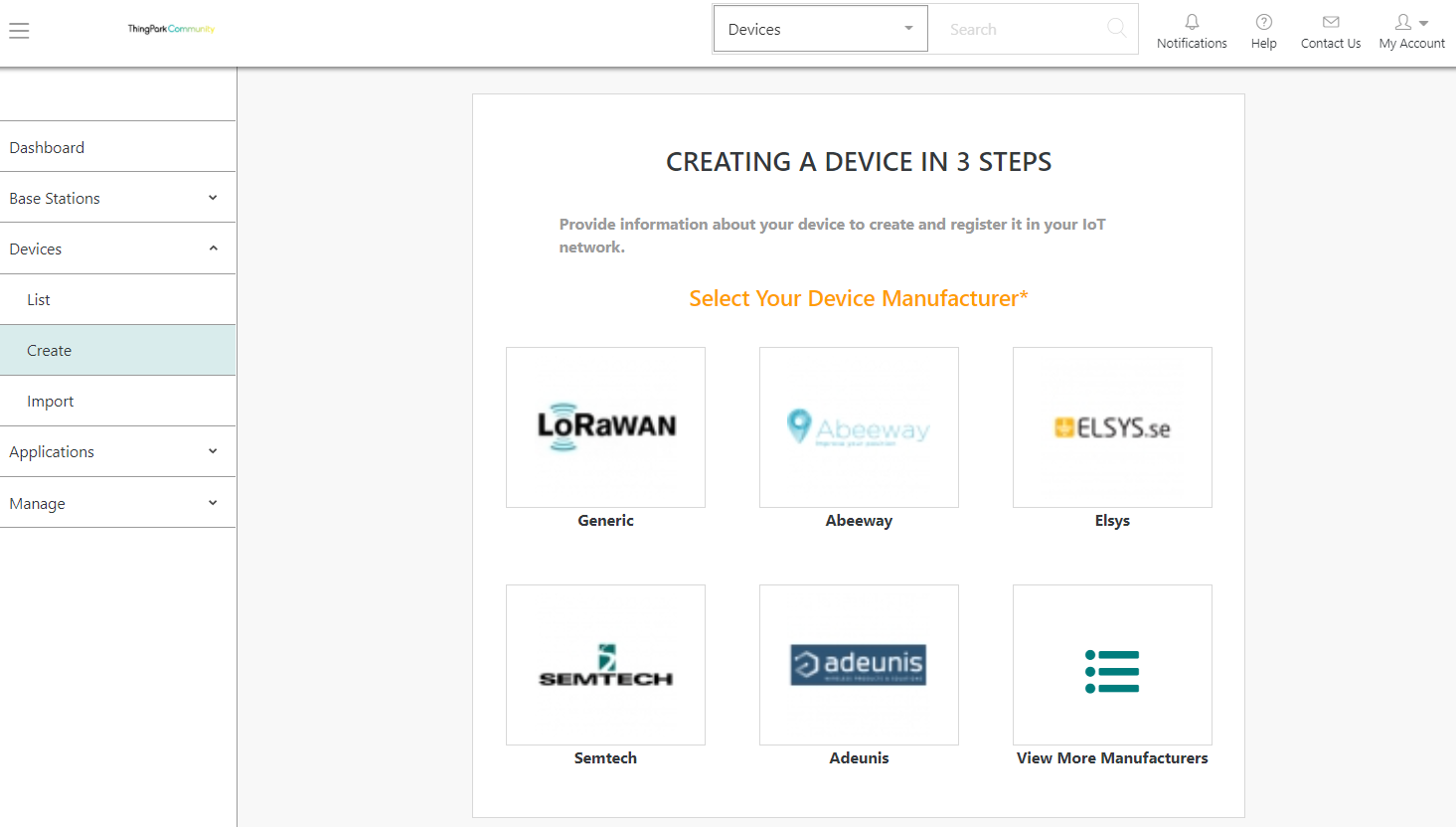Open the Help question mark icon
The width and height of the screenshot is (1456, 827).
(1264, 22)
